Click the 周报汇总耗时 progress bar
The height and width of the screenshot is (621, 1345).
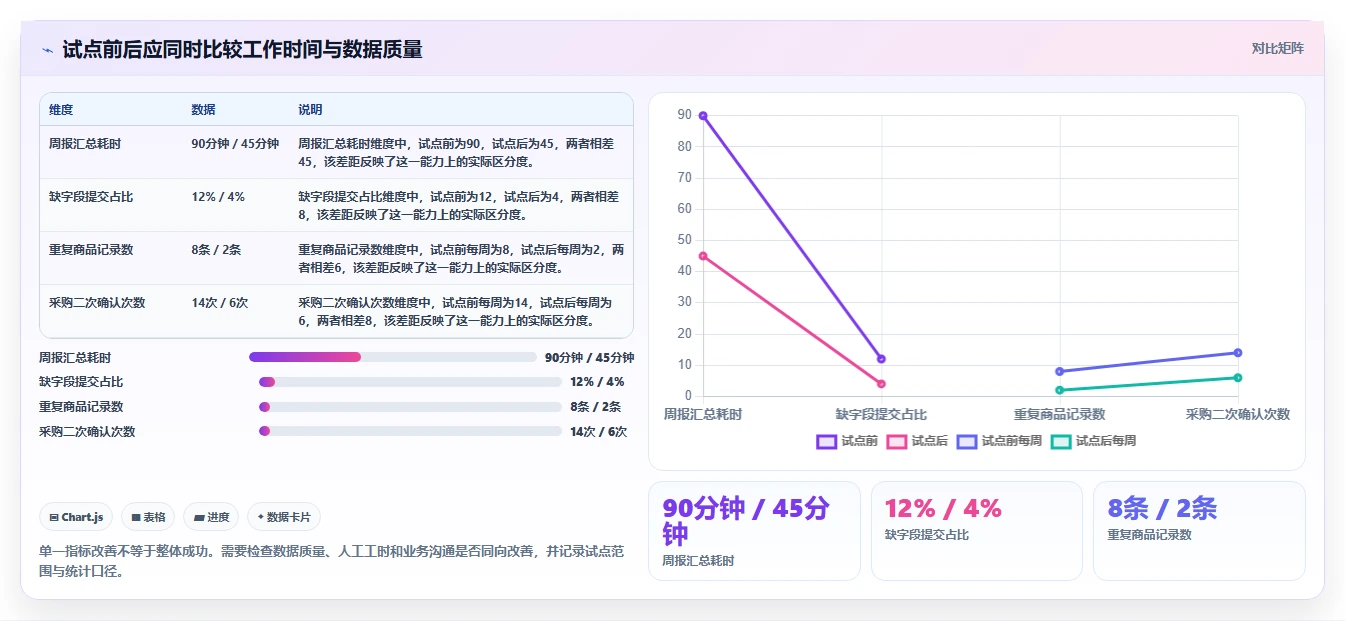click(393, 357)
